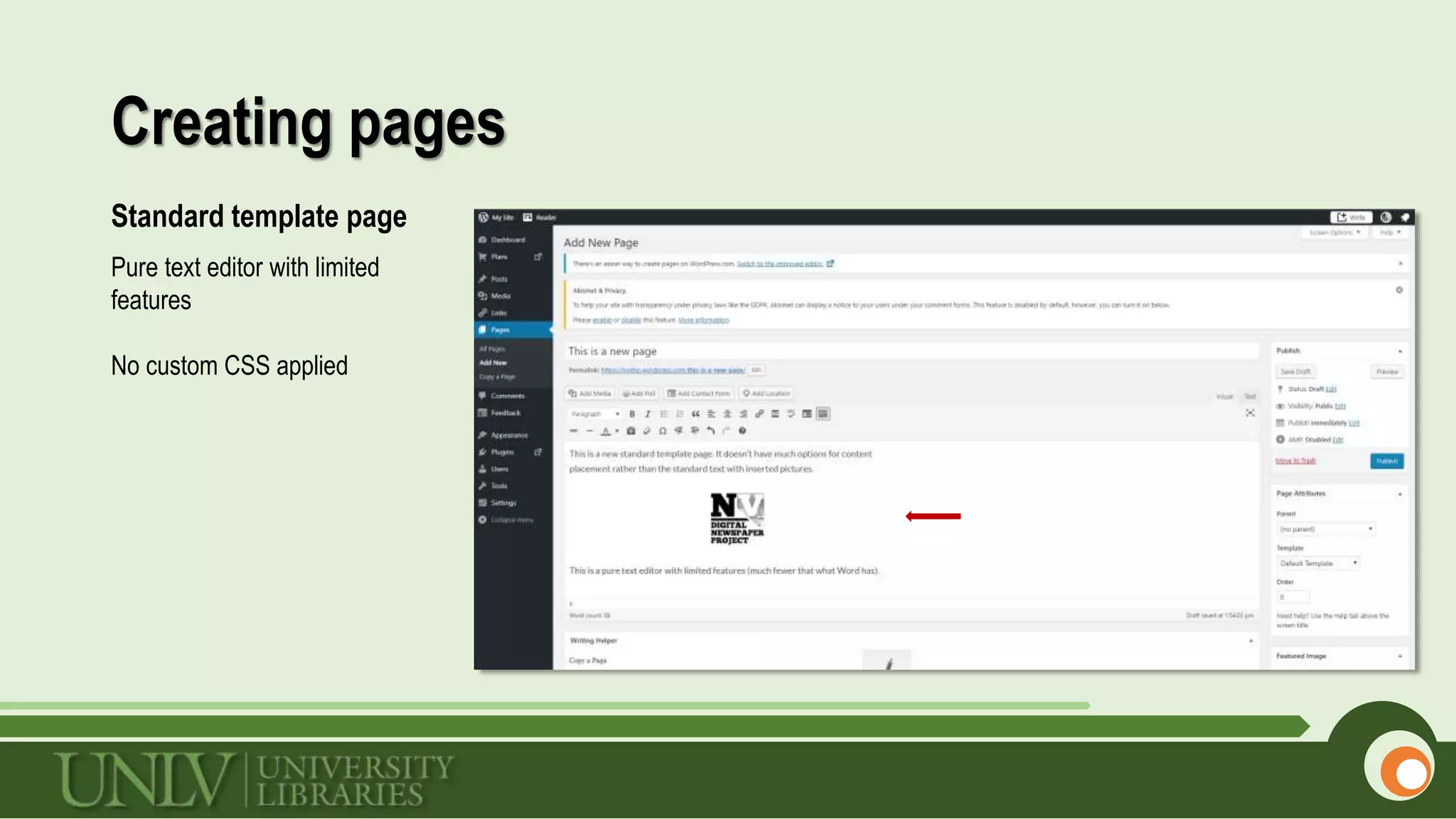Toggle the toolbar kitchen sink button
This screenshot has height=819, width=1456.
823,414
